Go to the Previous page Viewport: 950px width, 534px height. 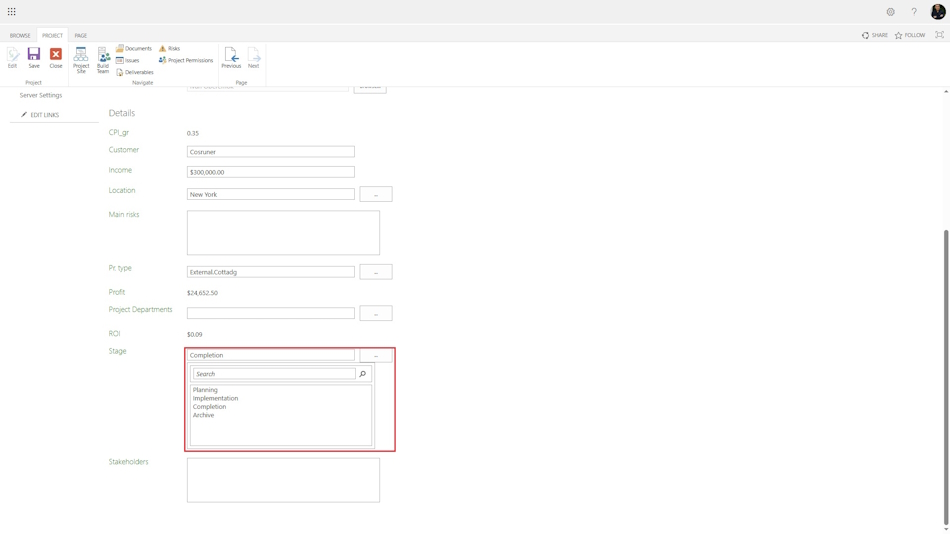231,58
